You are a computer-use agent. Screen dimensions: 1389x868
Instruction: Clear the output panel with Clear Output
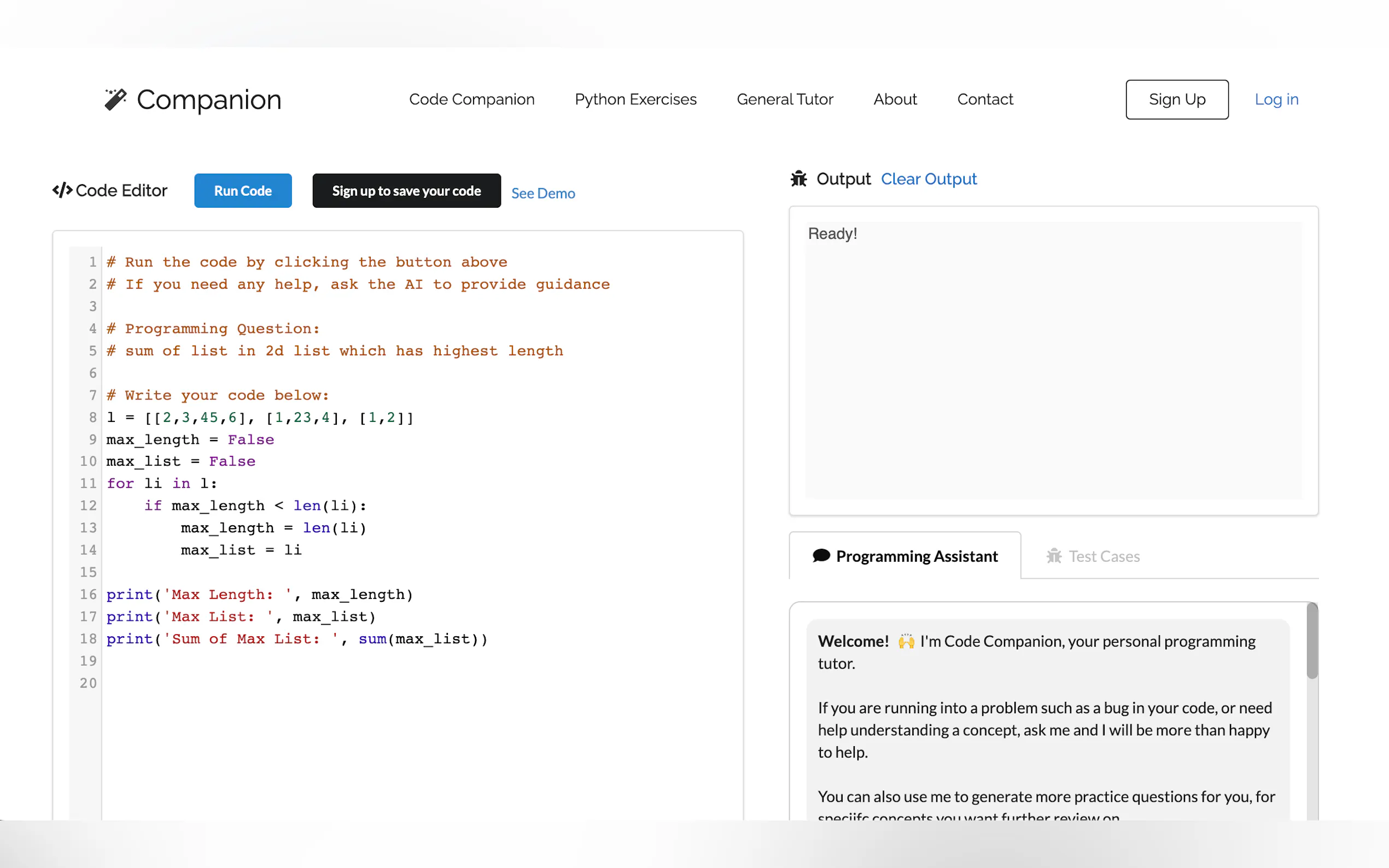pyautogui.click(x=928, y=179)
